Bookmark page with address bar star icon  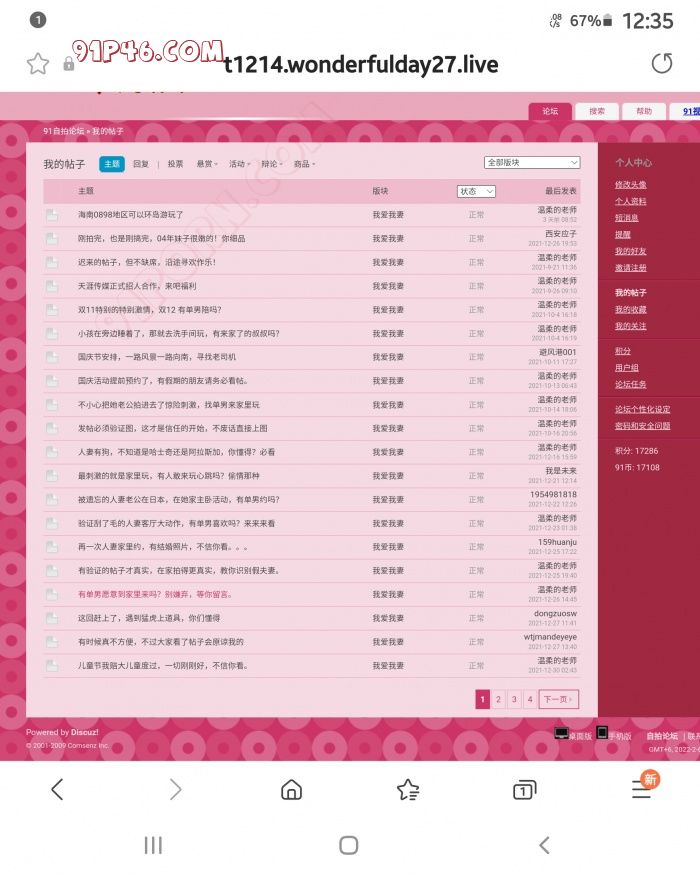[38, 64]
